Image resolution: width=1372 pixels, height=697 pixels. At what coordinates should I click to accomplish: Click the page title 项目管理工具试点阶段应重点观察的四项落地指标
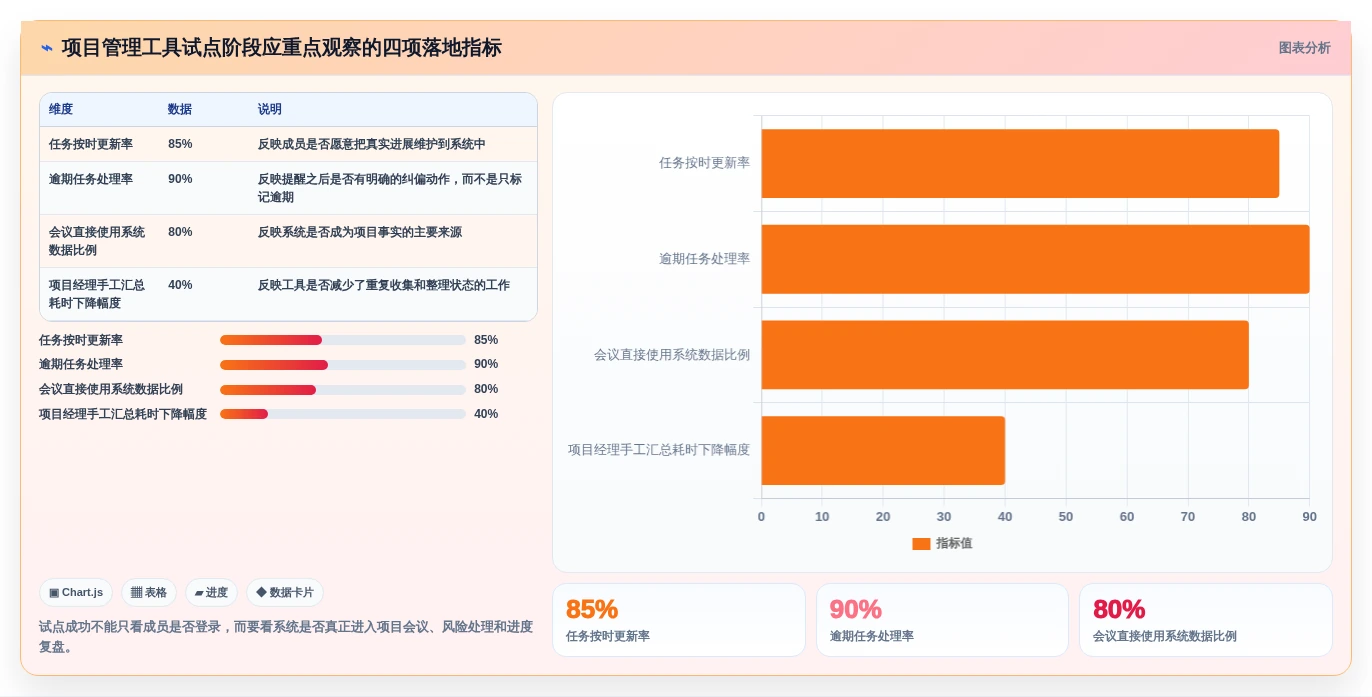coord(282,48)
